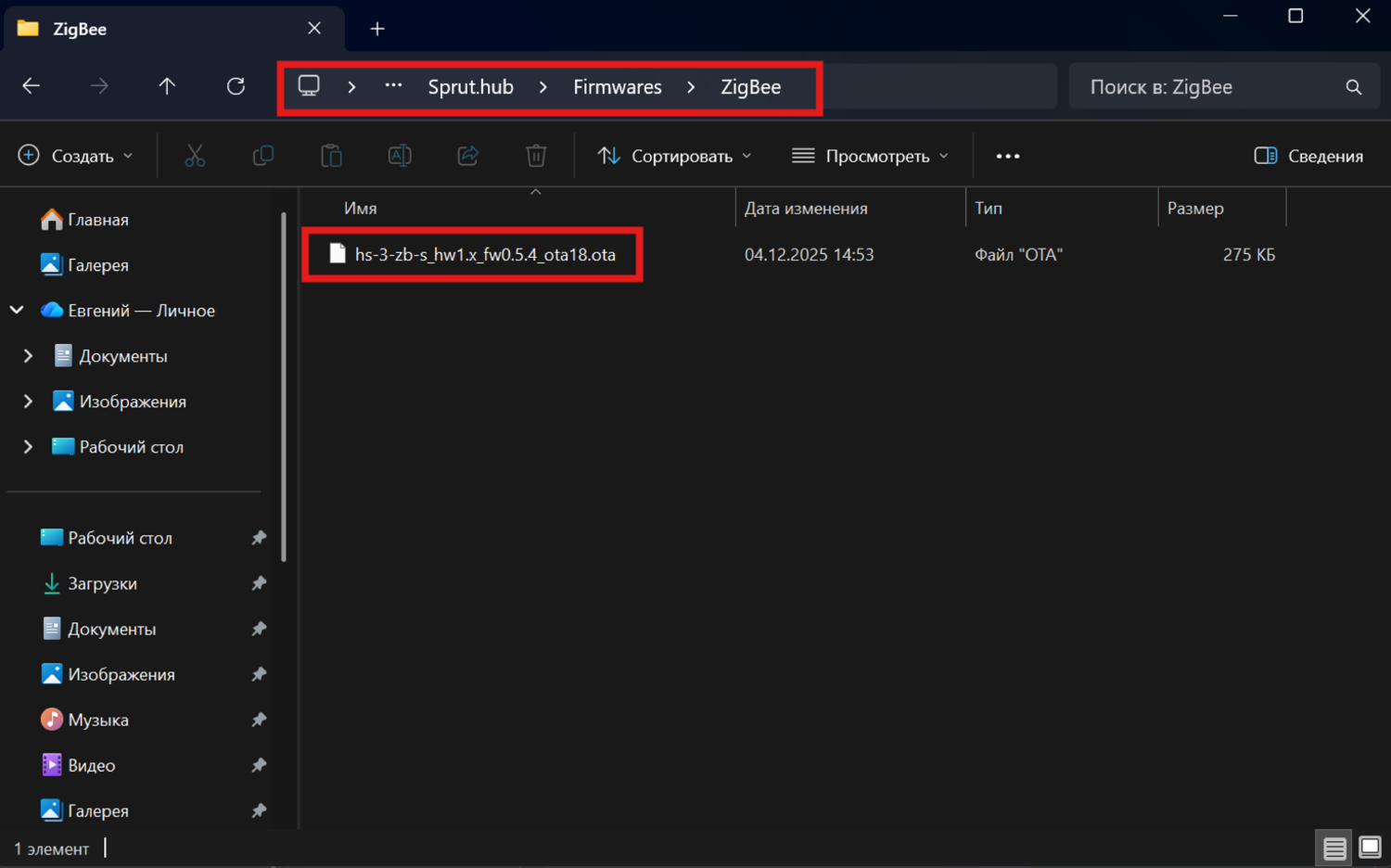1391x868 pixels.
Task: Navigate back to previous folder
Action: (x=32, y=86)
